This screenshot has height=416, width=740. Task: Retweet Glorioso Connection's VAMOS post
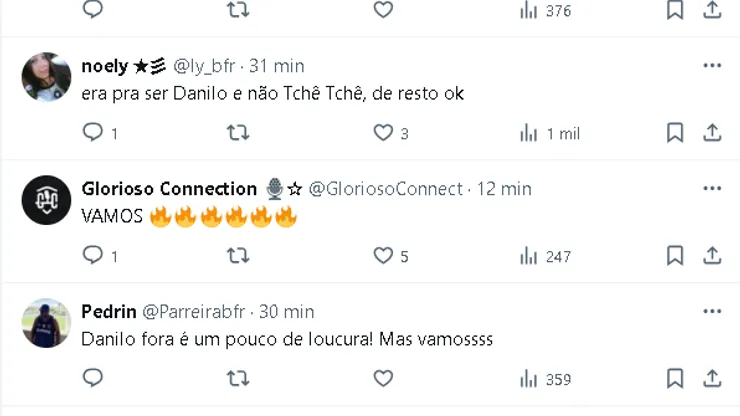[238, 256]
